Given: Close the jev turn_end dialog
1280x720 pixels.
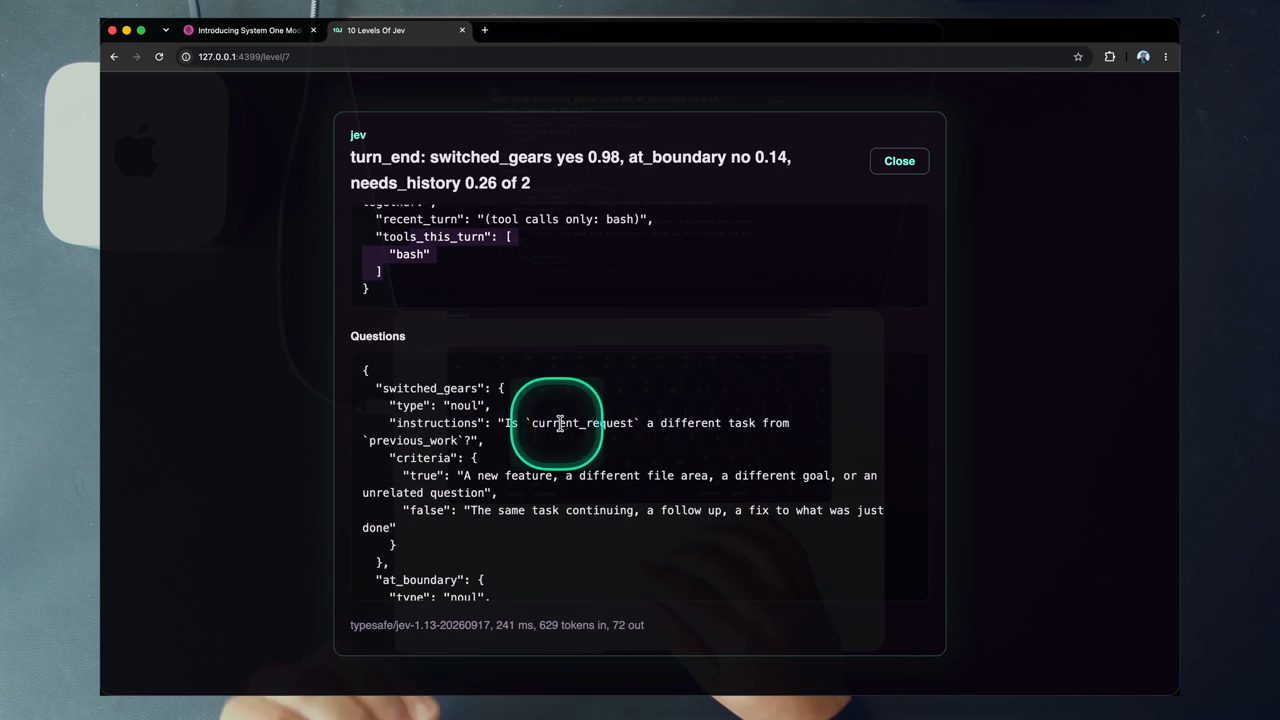Looking at the screenshot, I should click(x=899, y=161).
